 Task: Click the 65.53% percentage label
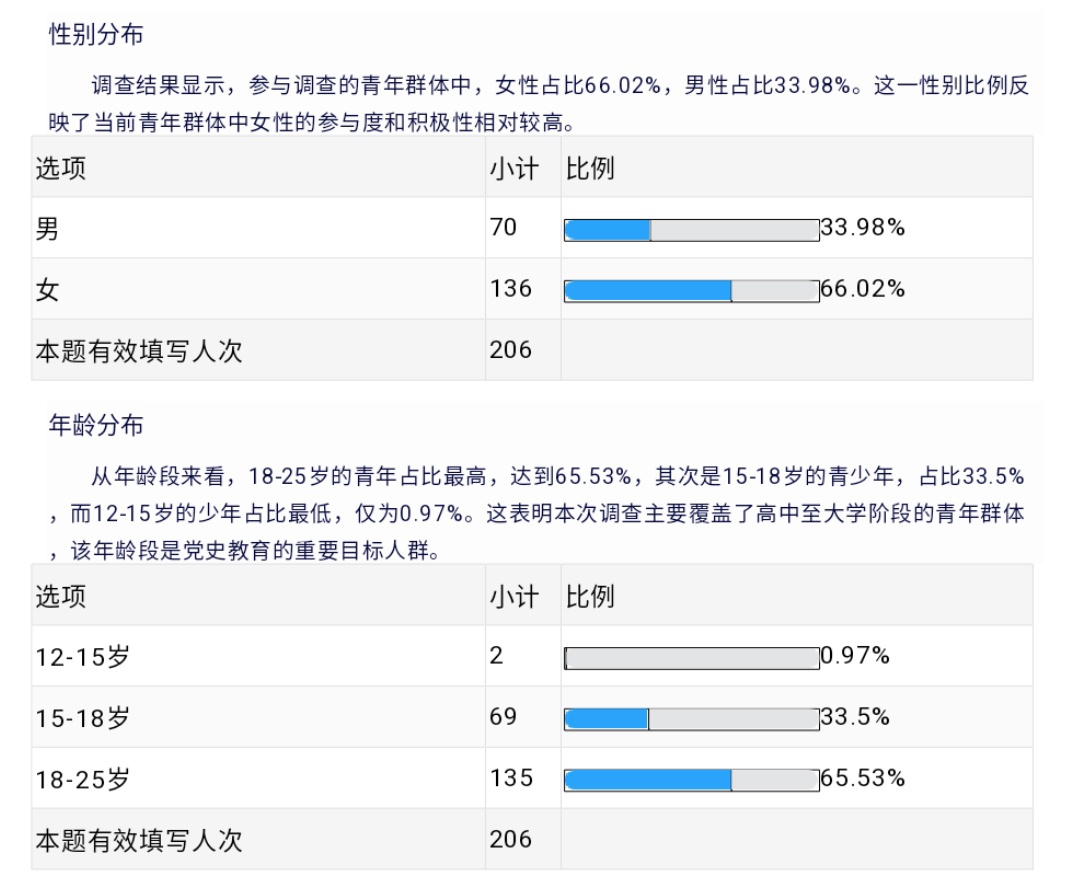862,778
